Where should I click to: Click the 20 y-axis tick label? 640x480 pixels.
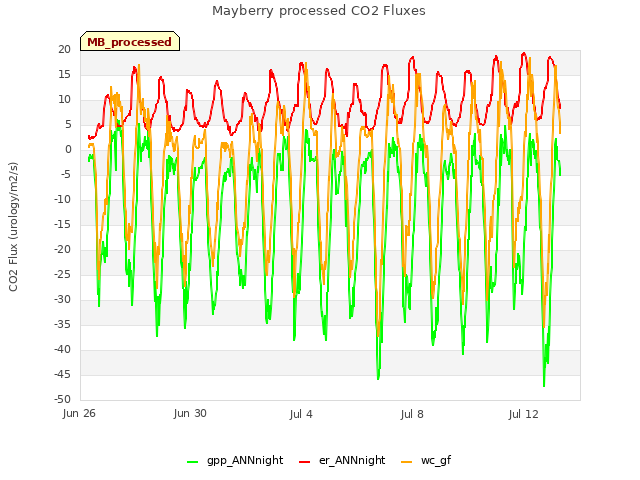point(64,49)
